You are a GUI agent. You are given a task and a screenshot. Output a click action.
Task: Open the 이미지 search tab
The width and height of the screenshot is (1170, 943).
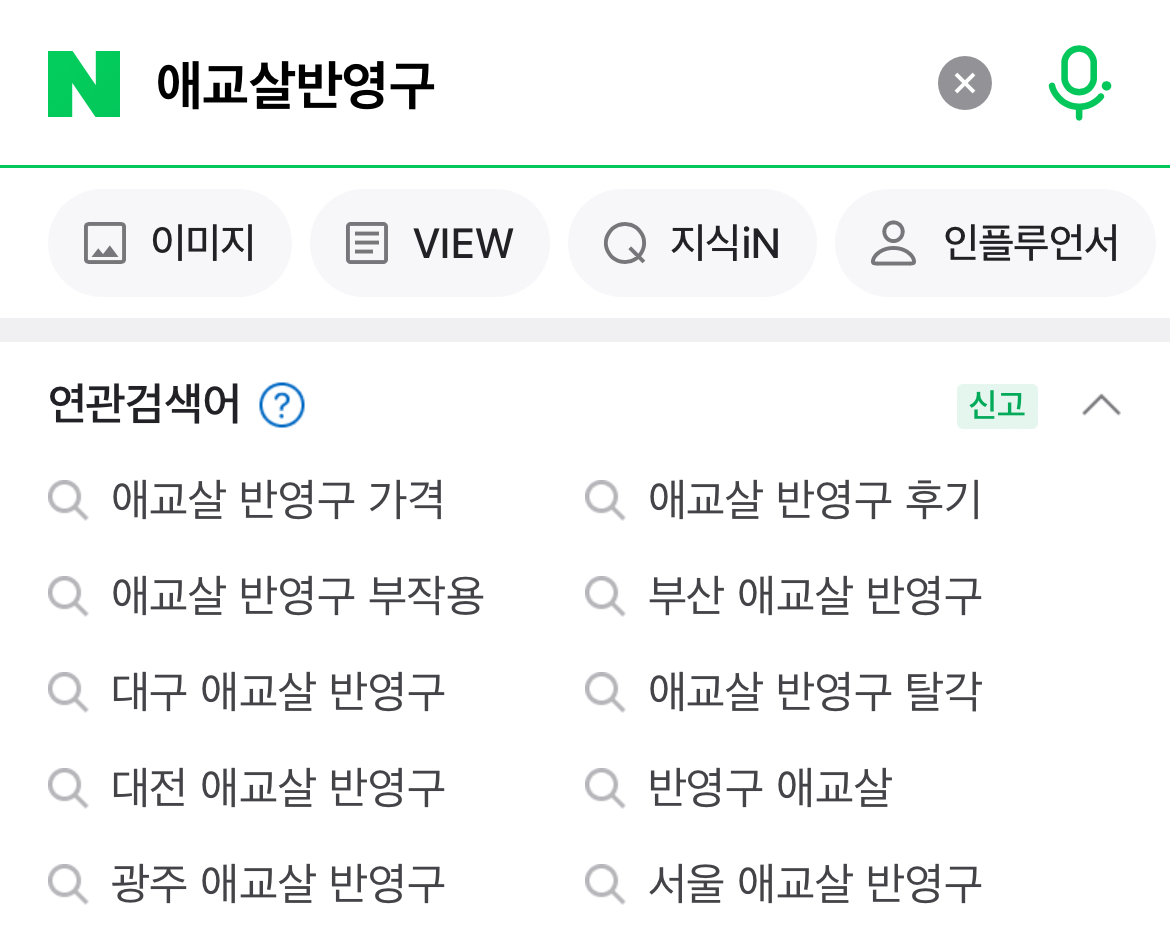click(x=170, y=243)
